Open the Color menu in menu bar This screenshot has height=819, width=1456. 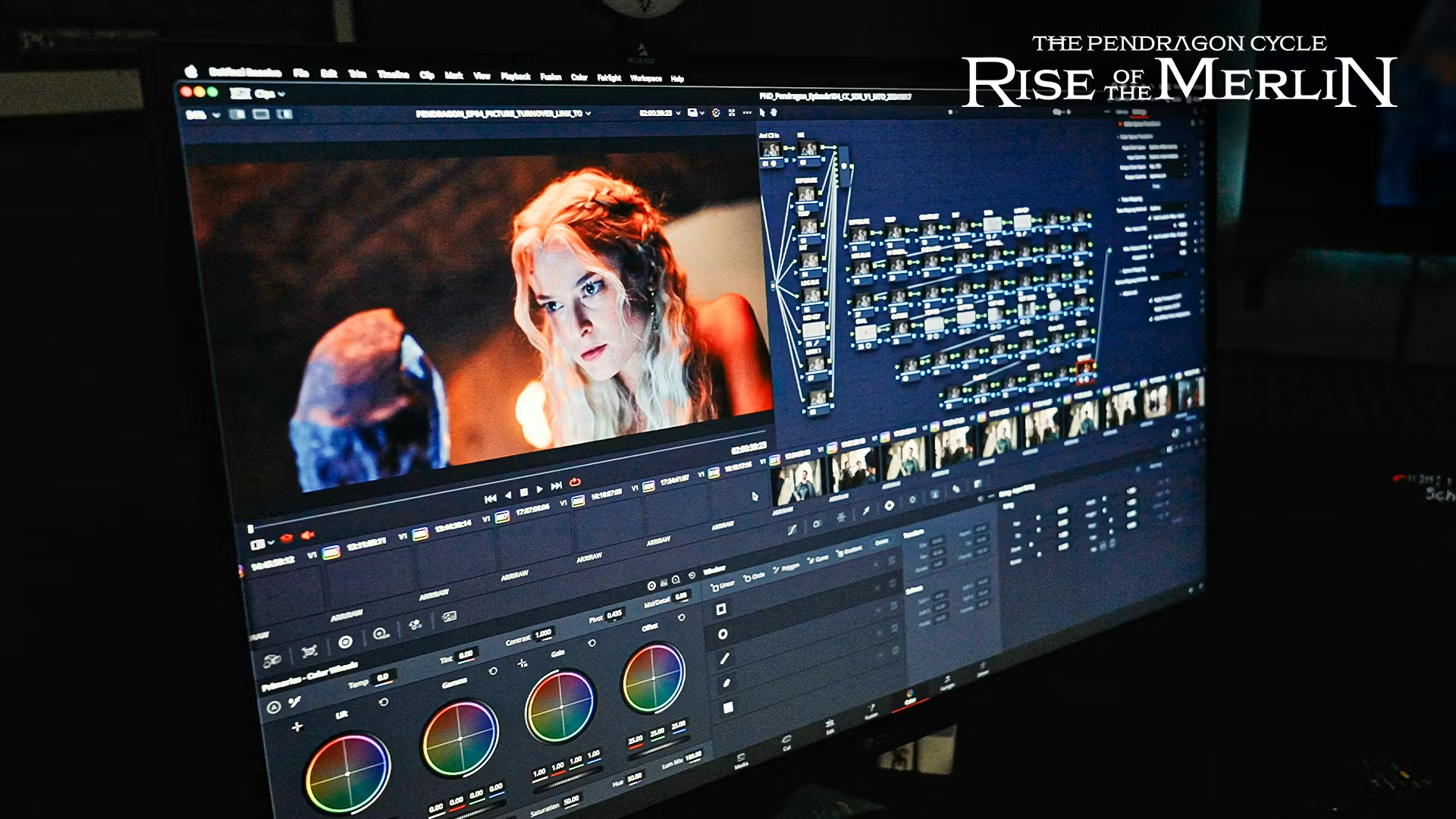(x=579, y=77)
